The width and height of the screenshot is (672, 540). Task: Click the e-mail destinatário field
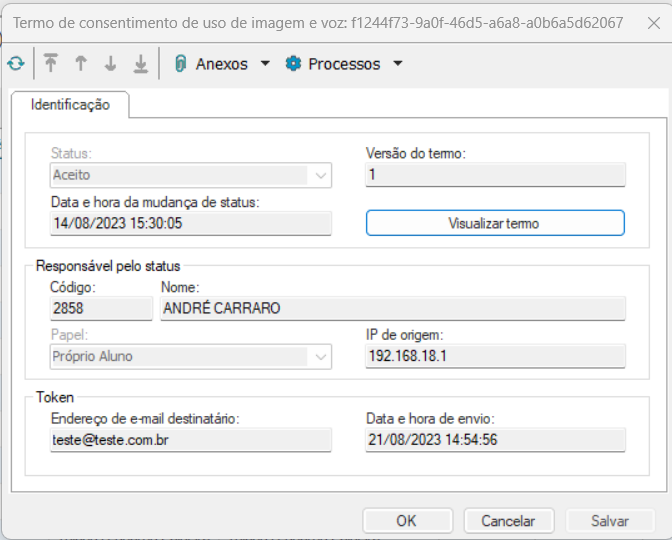(191, 440)
